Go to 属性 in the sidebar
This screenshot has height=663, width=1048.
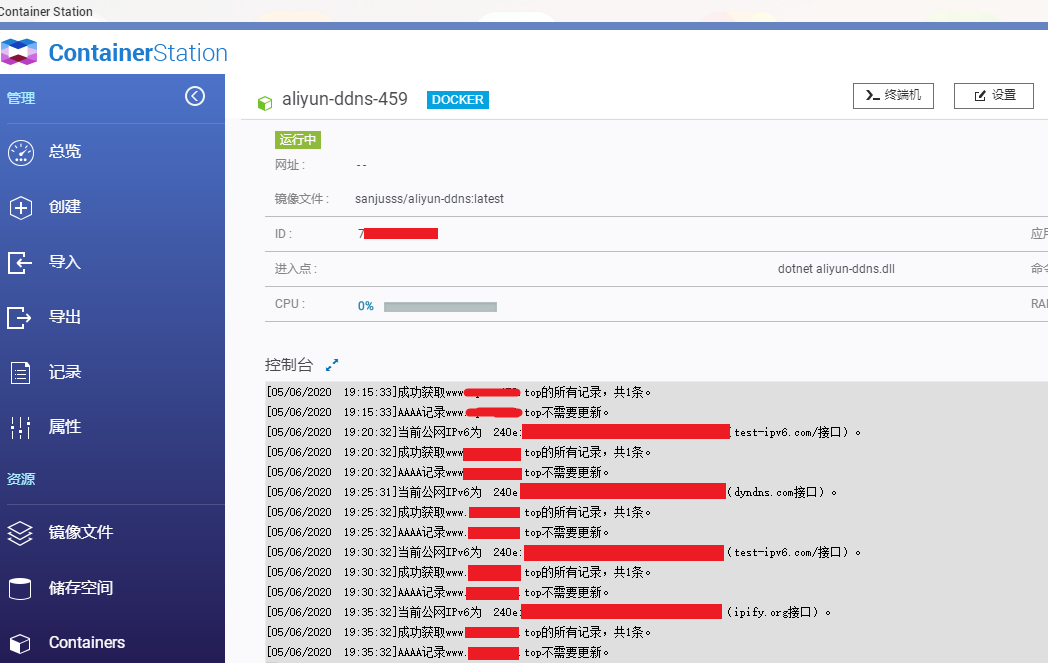click(x=65, y=427)
